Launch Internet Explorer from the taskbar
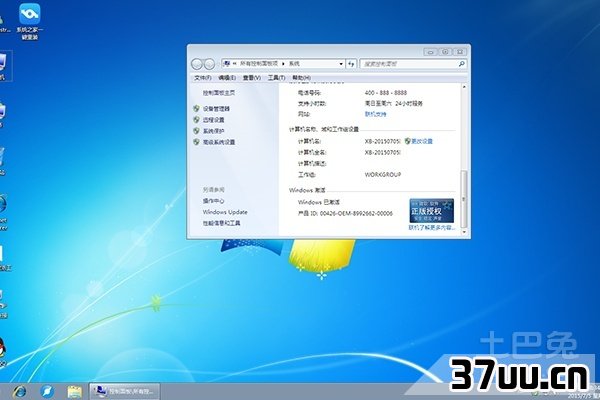This screenshot has width=600, height=400. pos(19,392)
